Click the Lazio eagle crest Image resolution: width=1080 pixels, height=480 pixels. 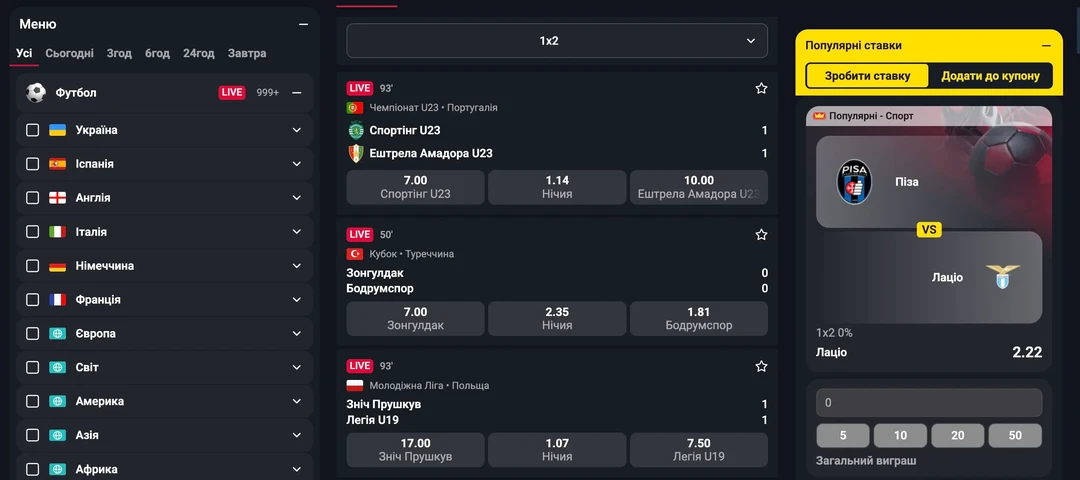pos(1002,277)
